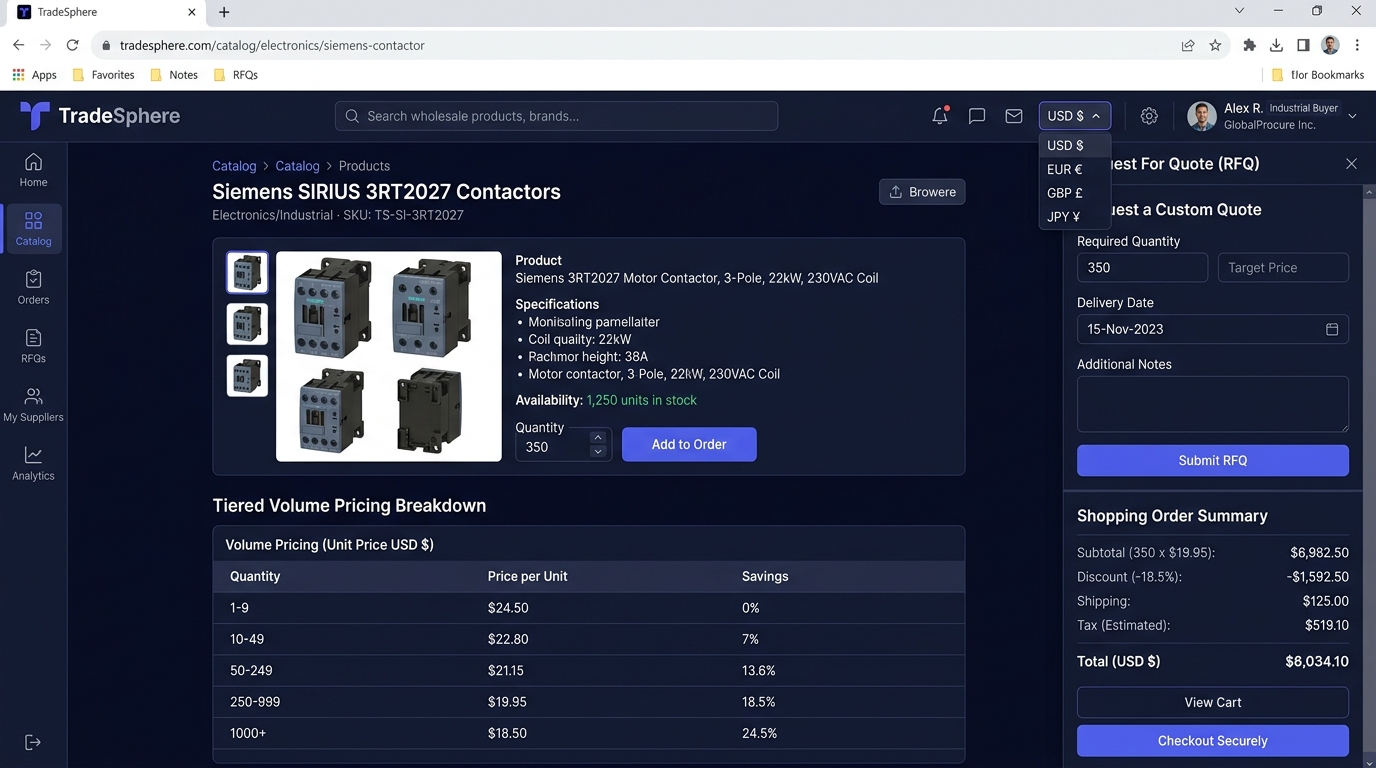The height and width of the screenshot is (768, 1376).
Task: Click the Browere button
Action: pyautogui.click(x=922, y=192)
